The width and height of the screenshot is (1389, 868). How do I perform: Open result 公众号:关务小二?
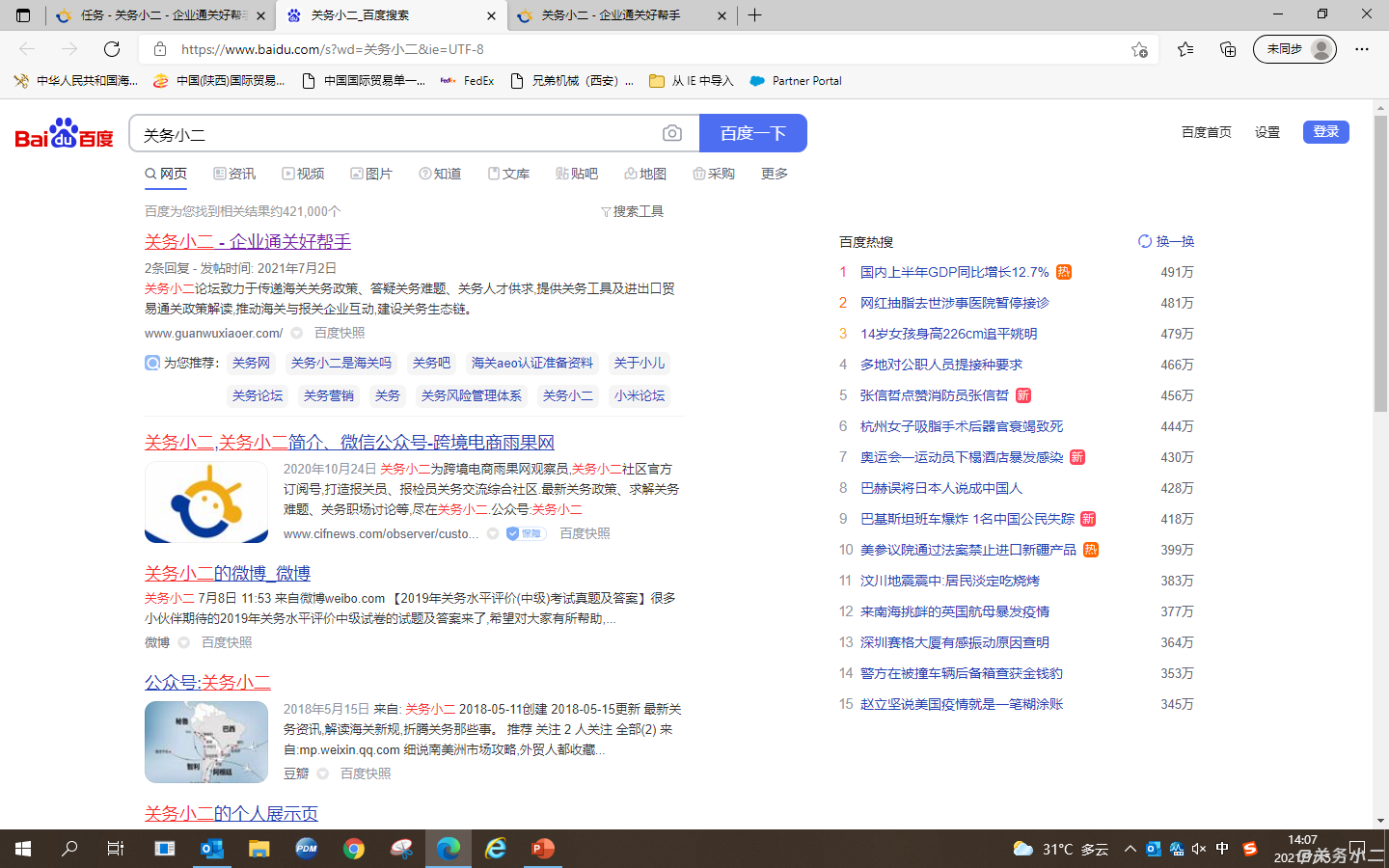tap(207, 683)
